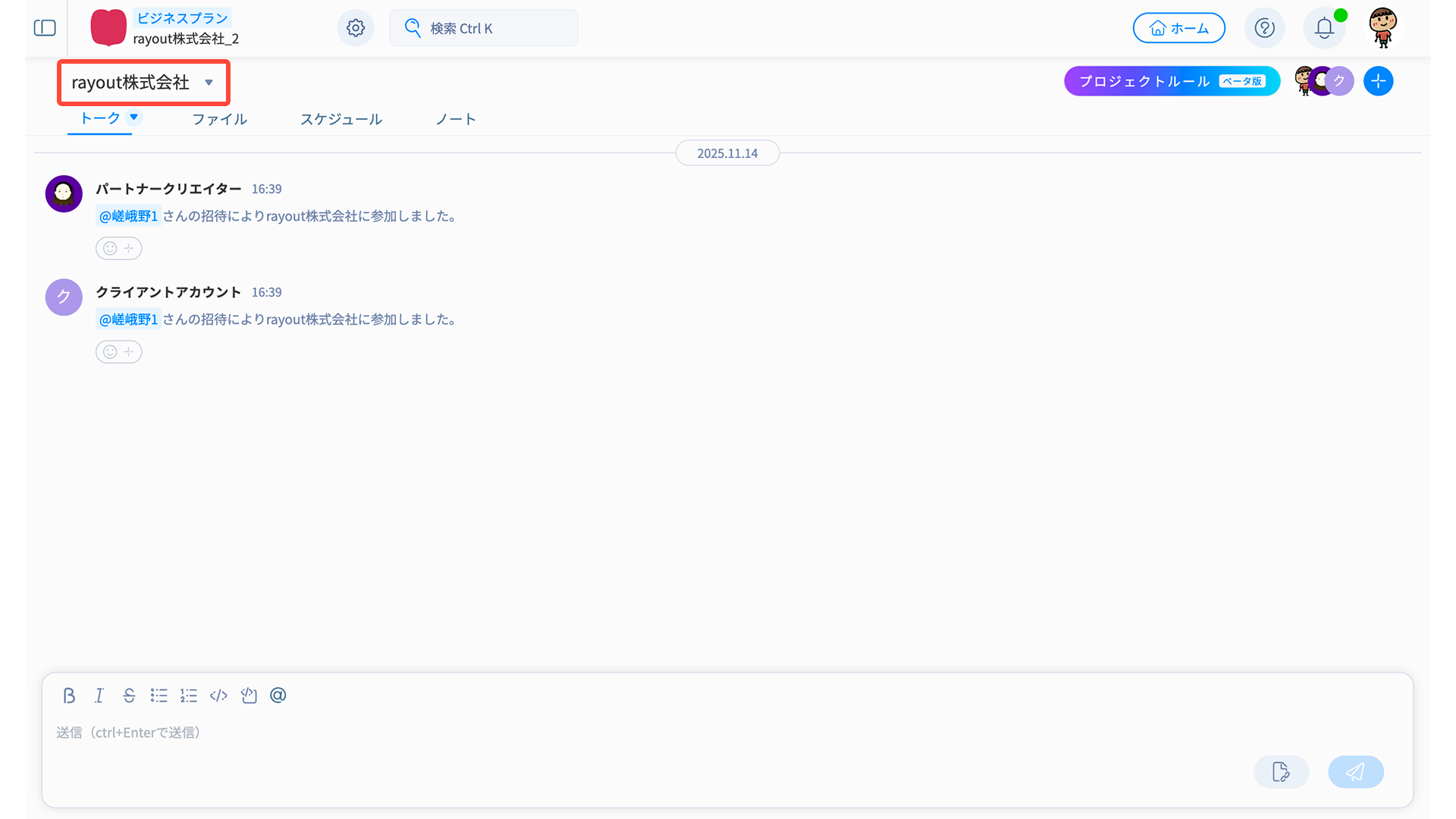Add reaction to パートナークリエイター message

[118, 248]
